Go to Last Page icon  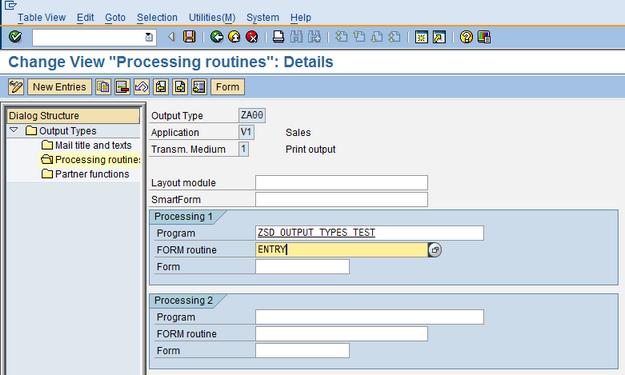[x=394, y=37]
